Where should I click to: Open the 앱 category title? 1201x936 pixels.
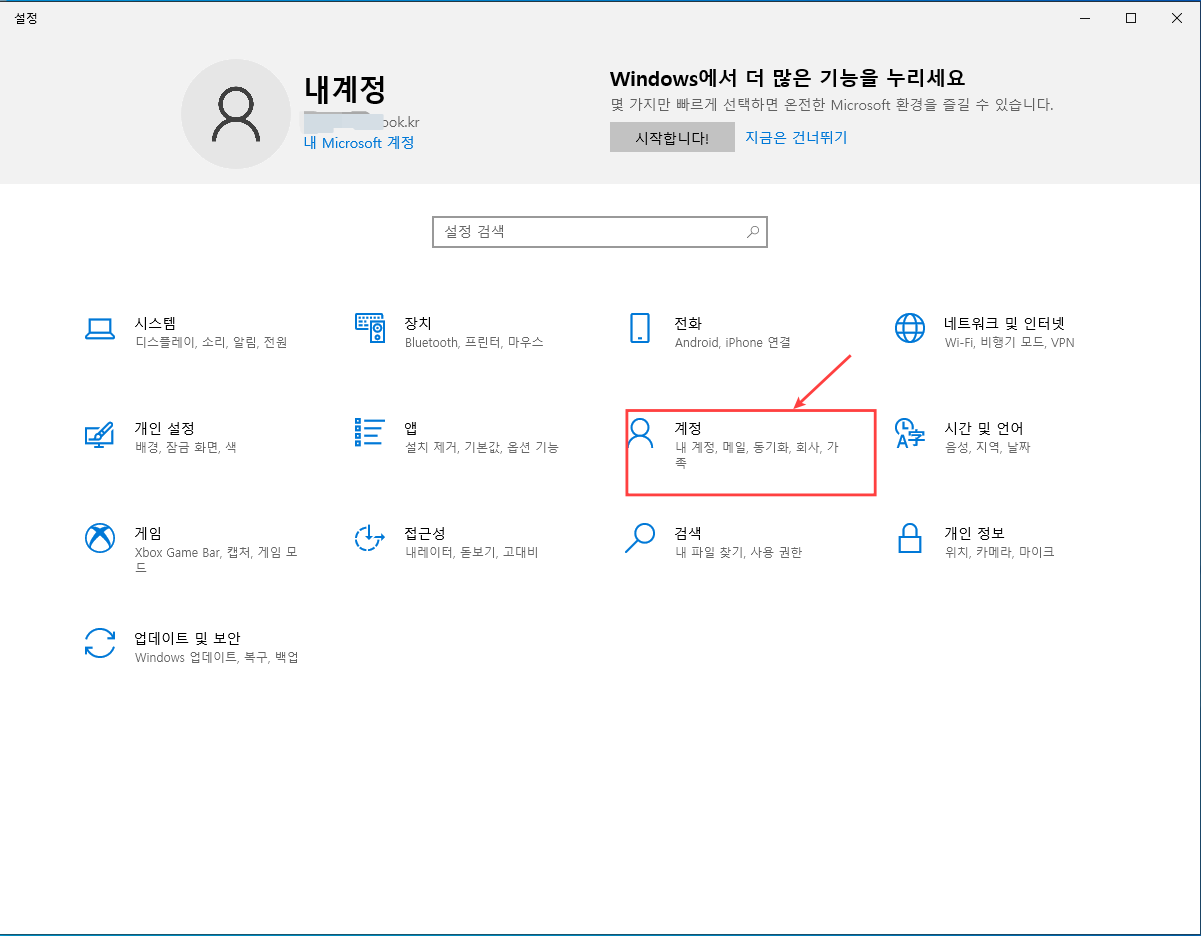[x=411, y=428]
